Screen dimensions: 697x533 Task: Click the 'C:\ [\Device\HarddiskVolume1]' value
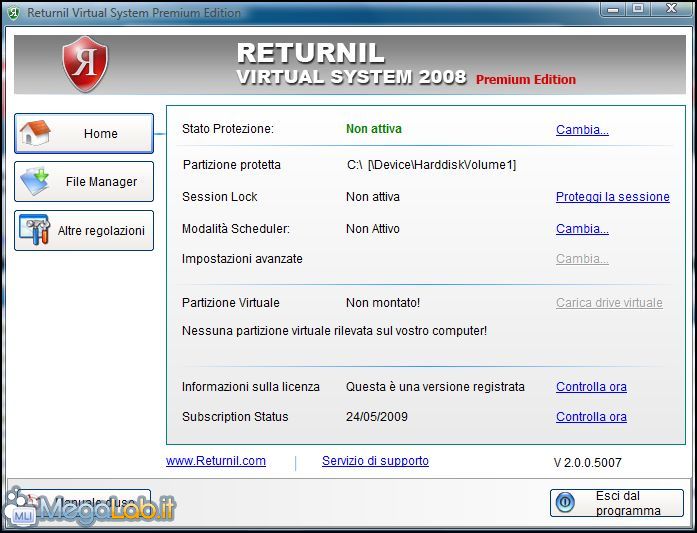click(431, 164)
